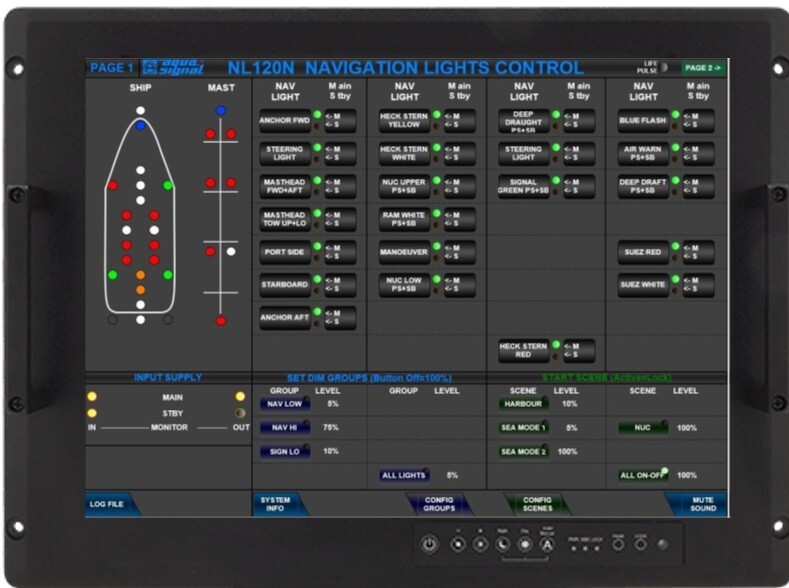The width and height of the screenshot is (789, 588).
Task: Start the HARBOUR scene
Action: (x=523, y=403)
